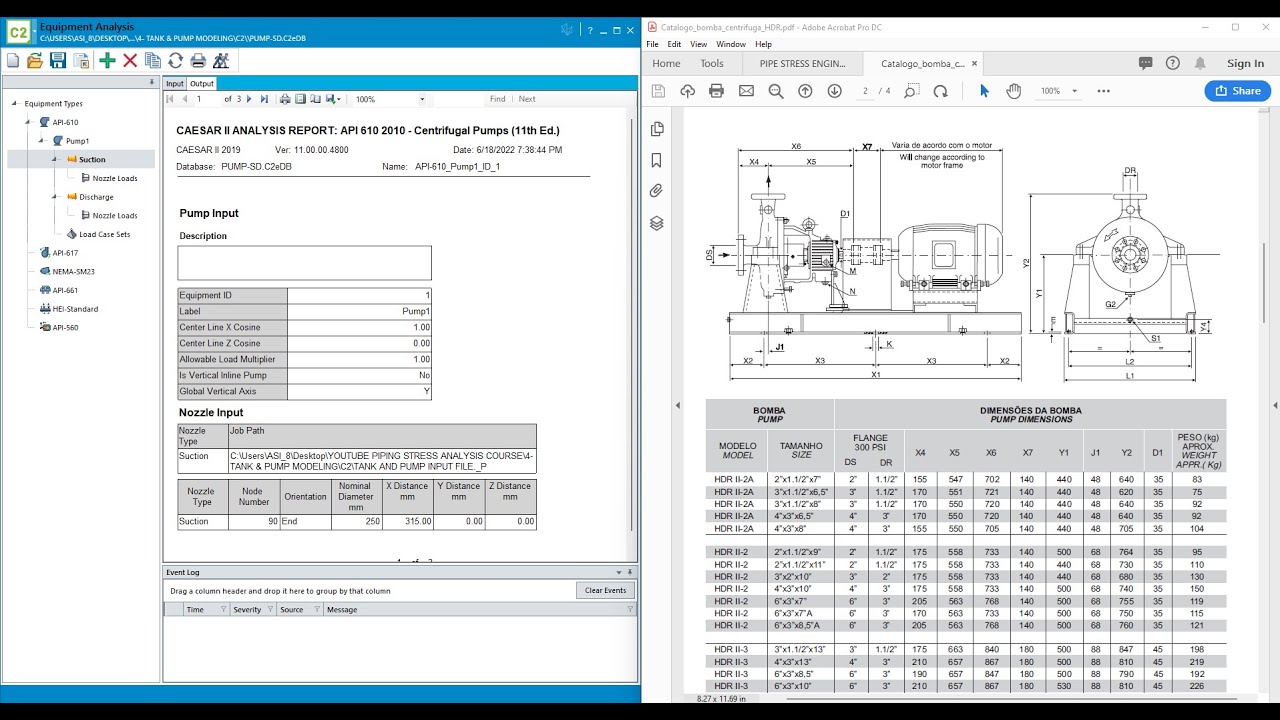Open the Source column filter in Event Log
1280x720 pixels.
318,609
